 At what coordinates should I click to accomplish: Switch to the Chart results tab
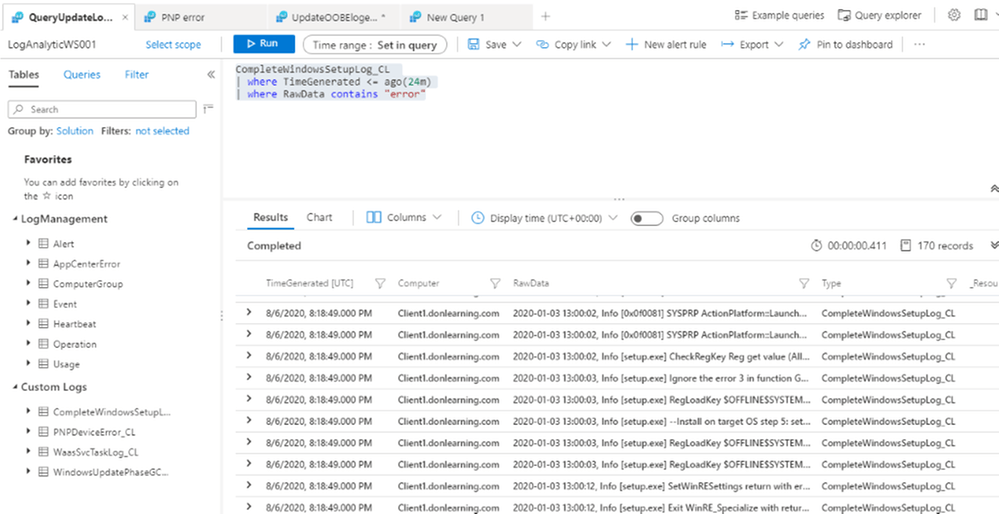319,217
